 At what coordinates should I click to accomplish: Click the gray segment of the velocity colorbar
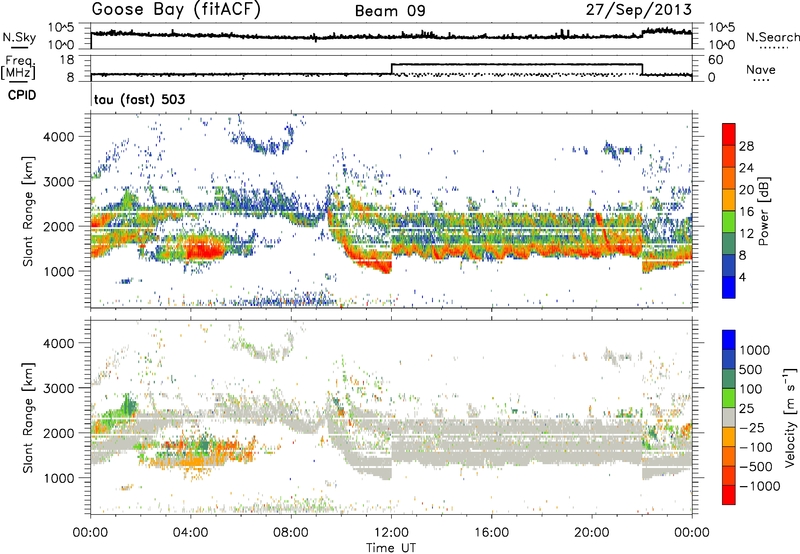pos(729,417)
